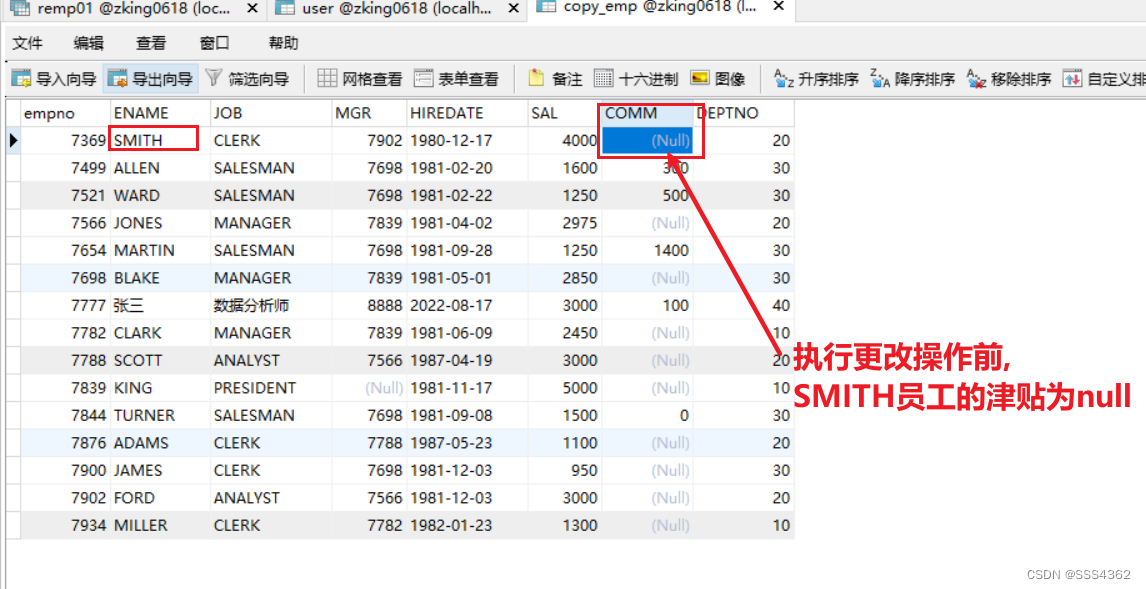Select the JAMES name cell
The image size is (1146, 589).
click(160, 470)
